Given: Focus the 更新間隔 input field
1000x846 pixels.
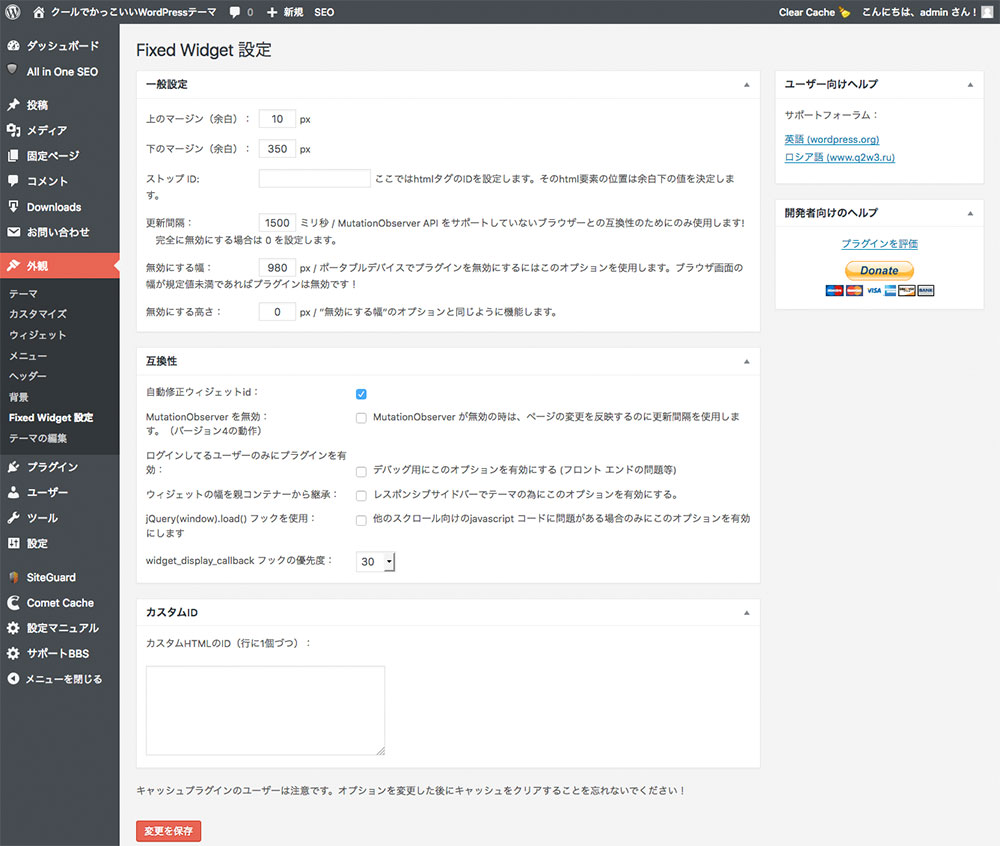Looking at the screenshot, I should coord(277,222).
